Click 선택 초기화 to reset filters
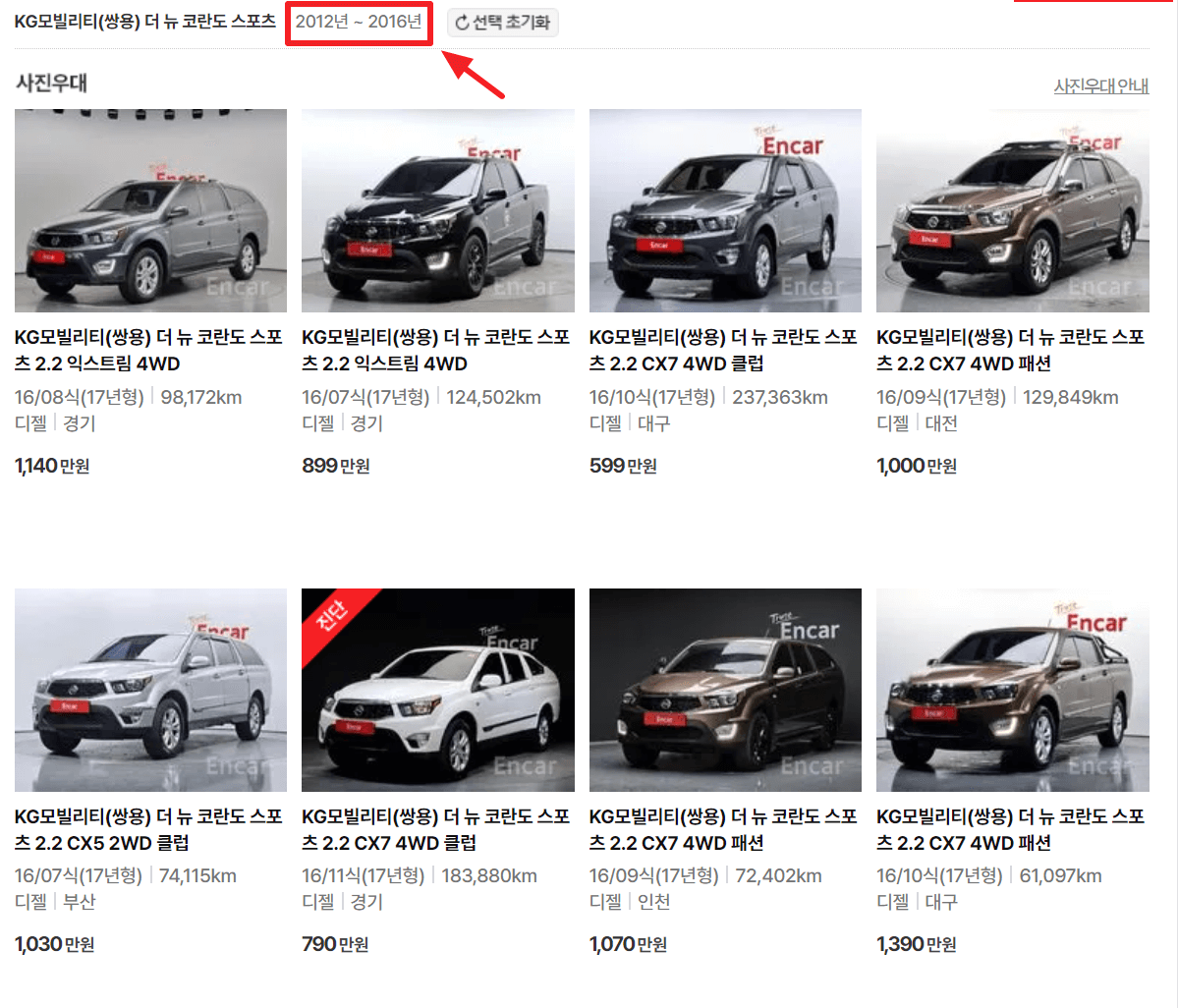Image resolution: width=1178 pixels, height=1008 pixels. tap(502, 23)
